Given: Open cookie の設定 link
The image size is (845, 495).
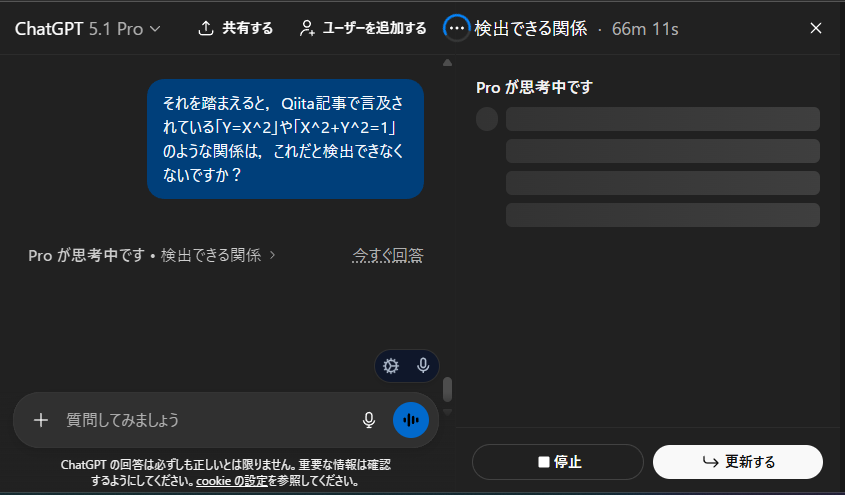Looking at the screenshot, I should coord(232,480).
